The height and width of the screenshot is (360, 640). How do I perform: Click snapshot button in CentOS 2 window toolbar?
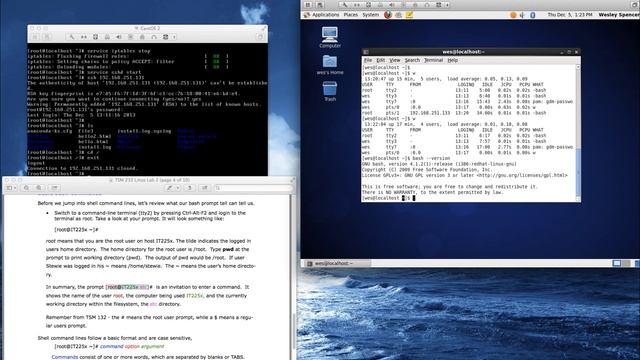coord(47,37)
